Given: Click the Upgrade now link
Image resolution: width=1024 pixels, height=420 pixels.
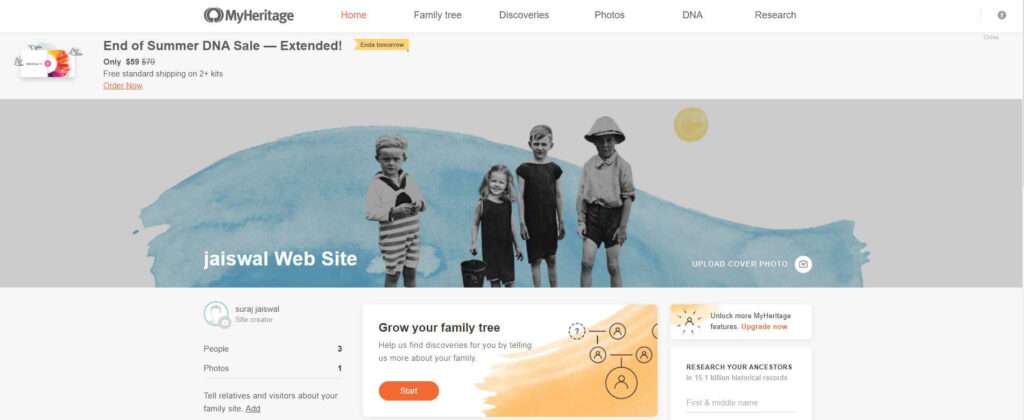Looking at the screenshot, I should (764, 326).
